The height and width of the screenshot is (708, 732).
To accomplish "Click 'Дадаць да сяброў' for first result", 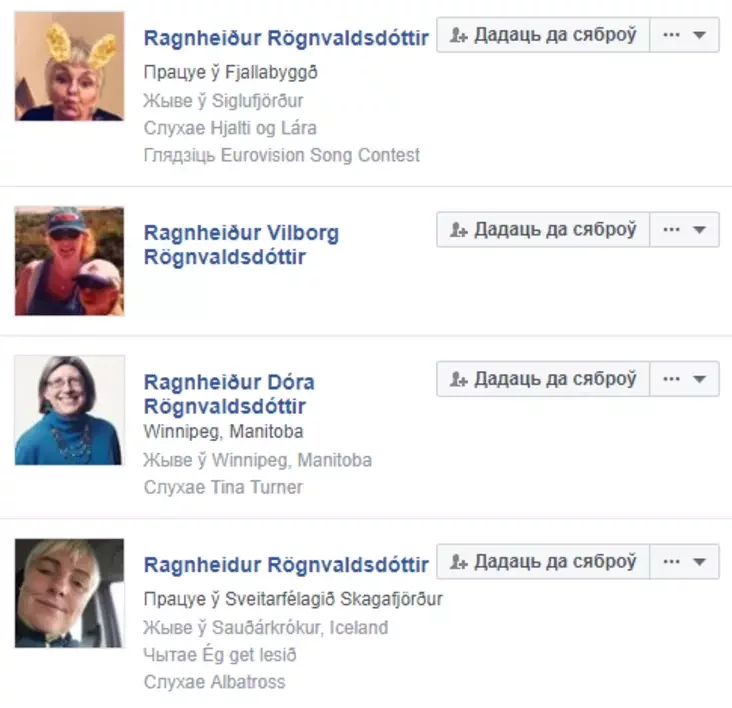I will [x=543, y=35].
